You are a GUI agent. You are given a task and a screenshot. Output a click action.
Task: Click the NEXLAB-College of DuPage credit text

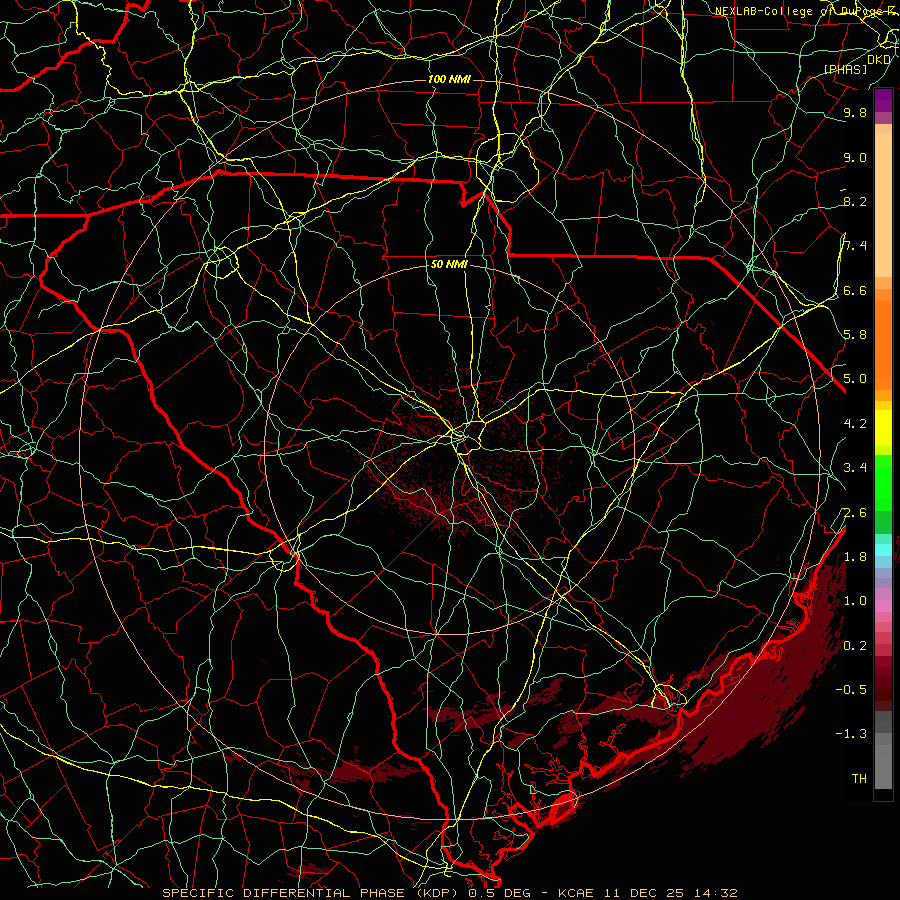(x=803, y=11)
